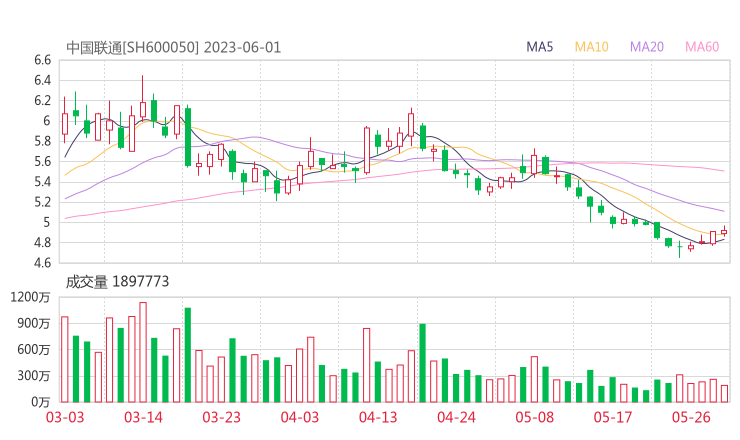This screenshot has height=440, width=740.
Task: Click the 6.4 price axis label
Action: pos(42,80)
